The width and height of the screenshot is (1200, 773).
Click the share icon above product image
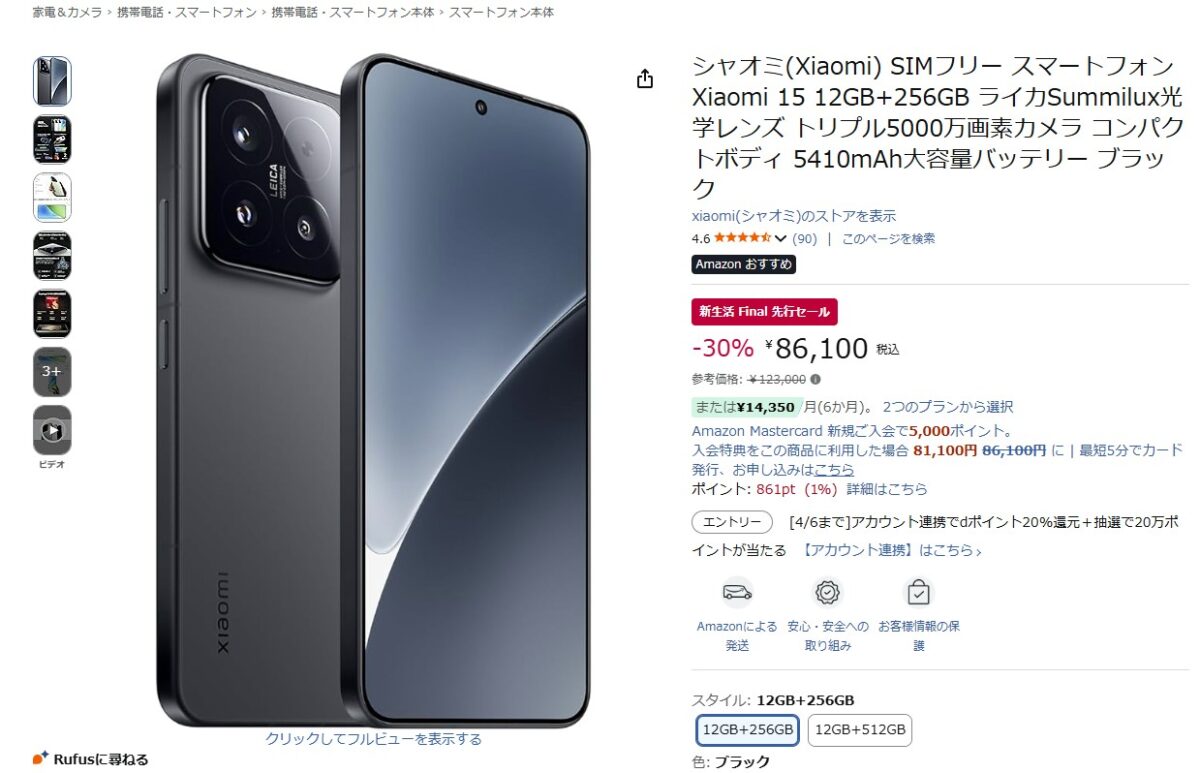pos(645,79)
